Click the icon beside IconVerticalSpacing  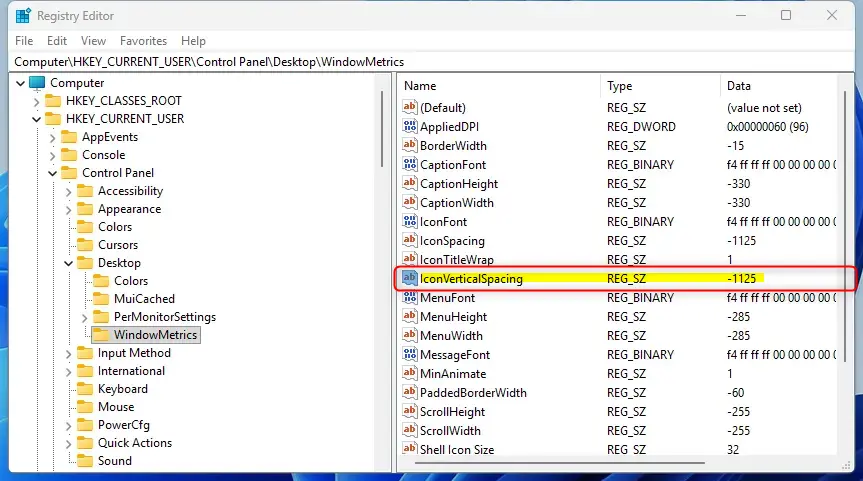pos(409,278)
